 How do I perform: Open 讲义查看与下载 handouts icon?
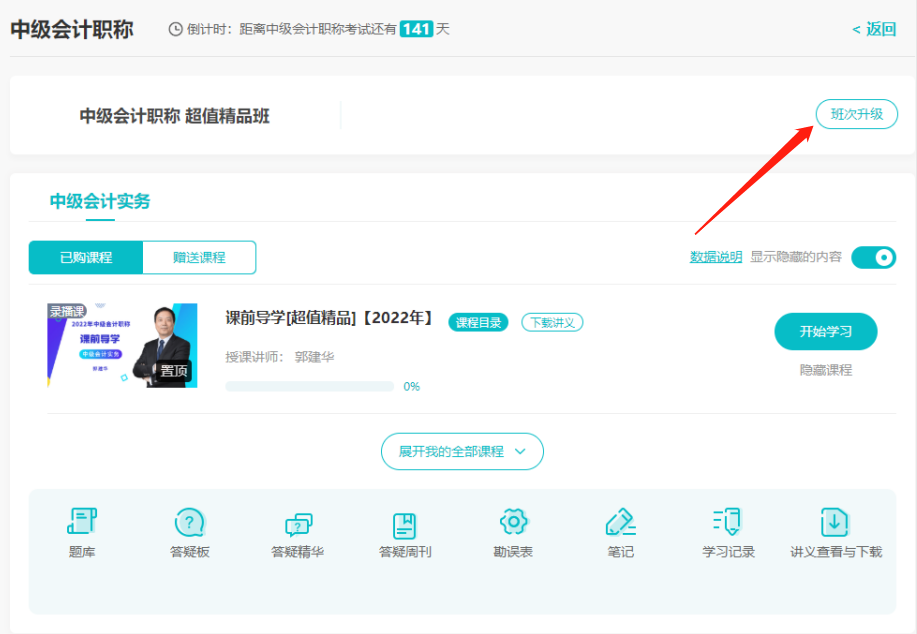[835, 532]
